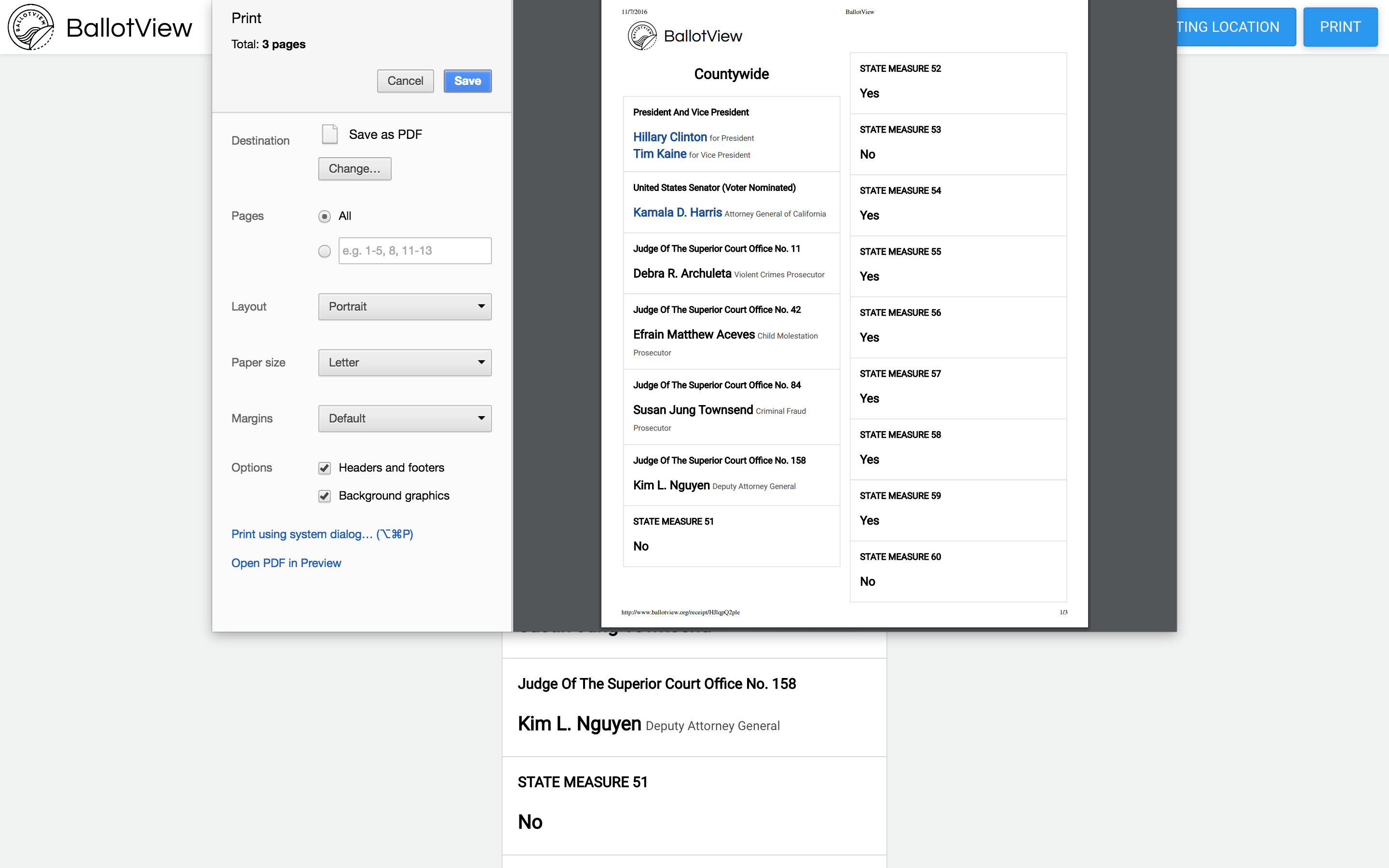Click Kamala D. Harris link in preview
The width and height of the screenshot is (1389, 868).
point(677,213)
